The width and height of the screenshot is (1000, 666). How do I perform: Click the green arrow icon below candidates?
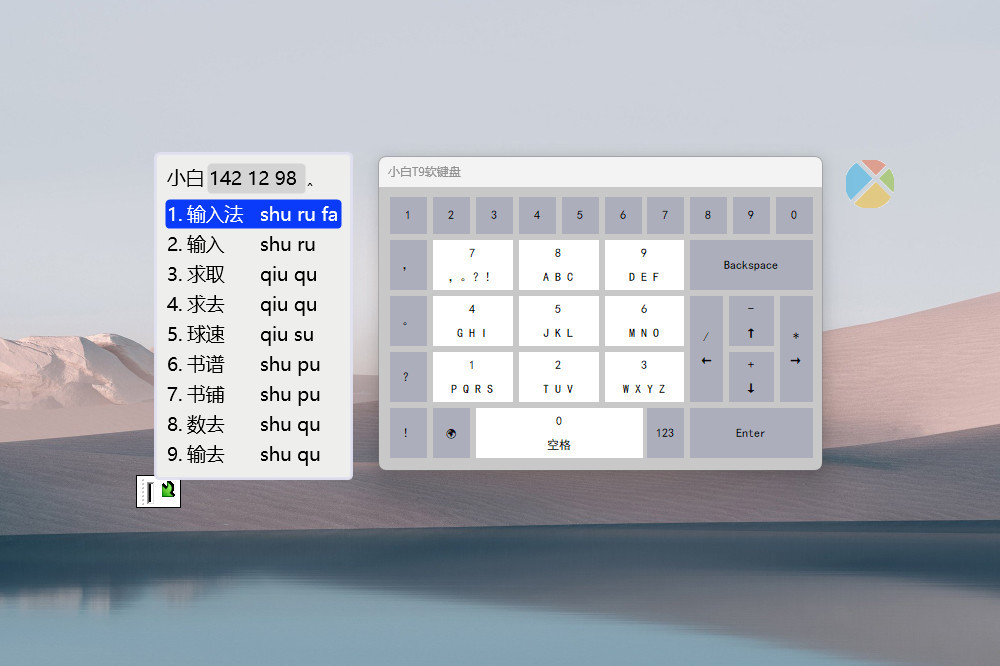tap(168, 490)
